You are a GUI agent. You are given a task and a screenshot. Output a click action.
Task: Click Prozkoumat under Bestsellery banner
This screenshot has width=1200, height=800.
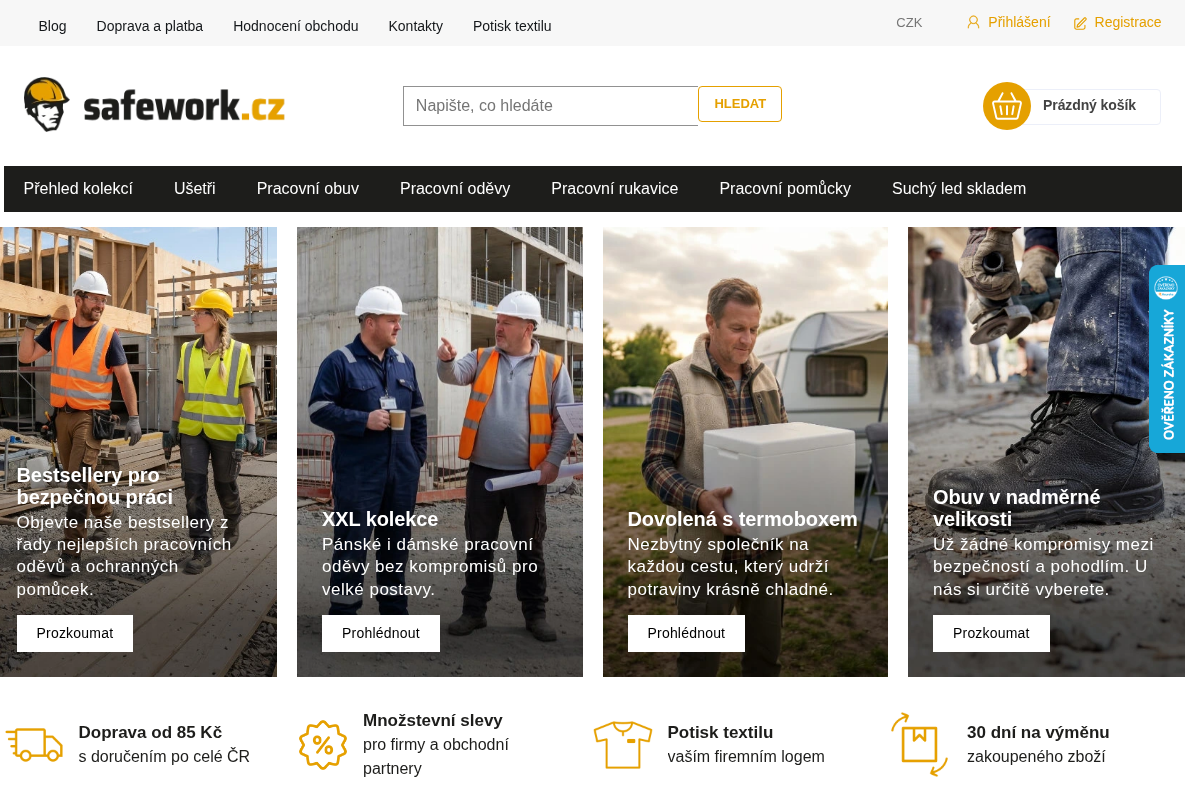pos(75,633)
